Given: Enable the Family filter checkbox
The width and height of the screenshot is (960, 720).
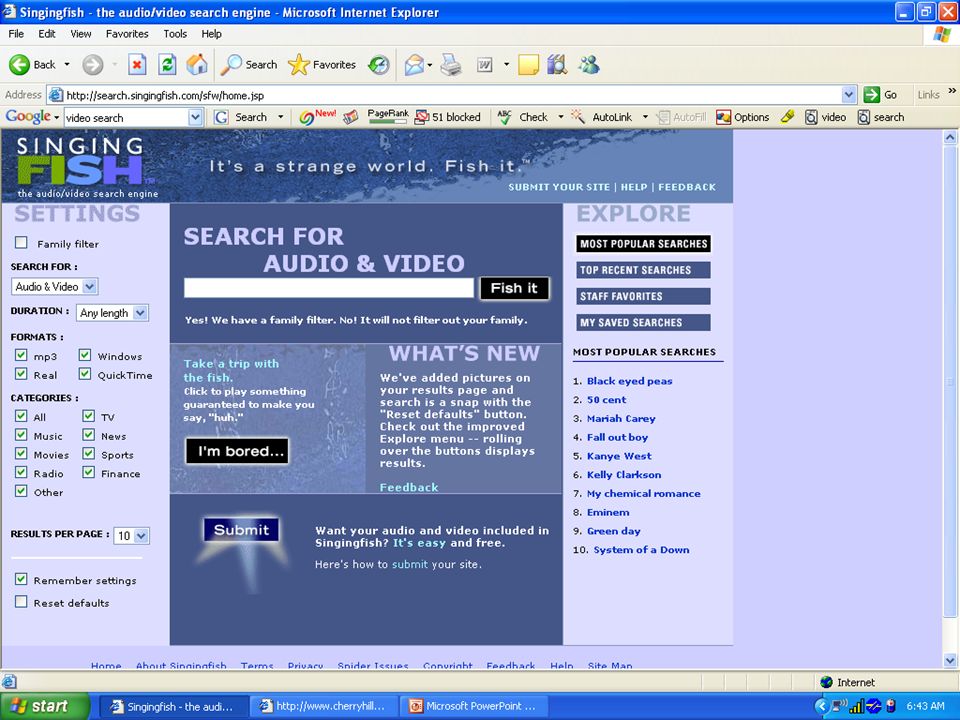Looking at the screenshot, I should (21, 243).
